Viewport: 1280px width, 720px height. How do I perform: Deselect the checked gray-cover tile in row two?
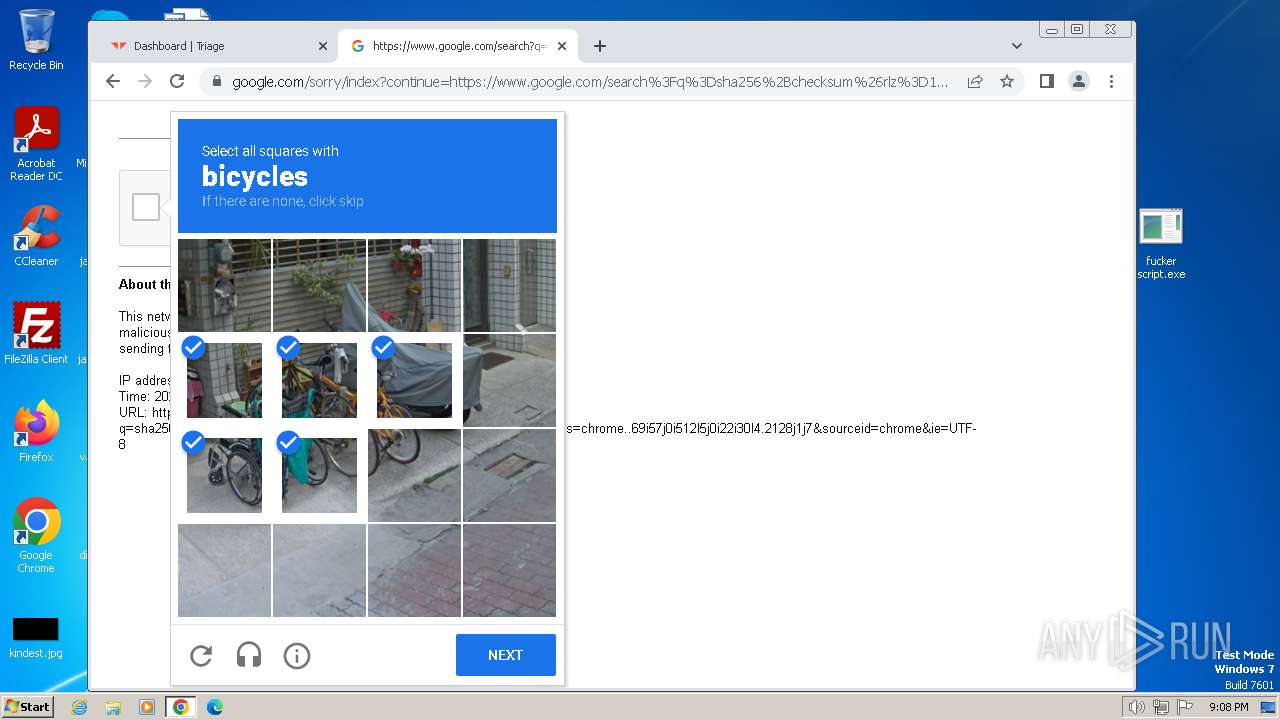(x=414, y=381)
